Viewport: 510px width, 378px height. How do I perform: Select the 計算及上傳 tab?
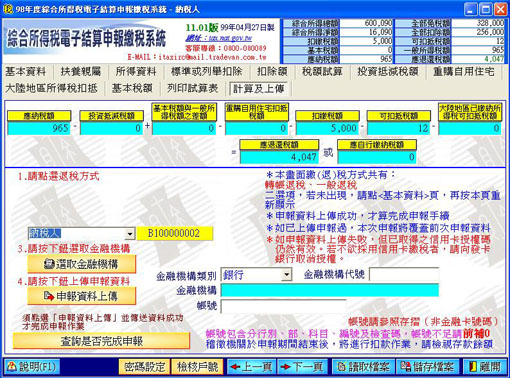coord(259,89)
